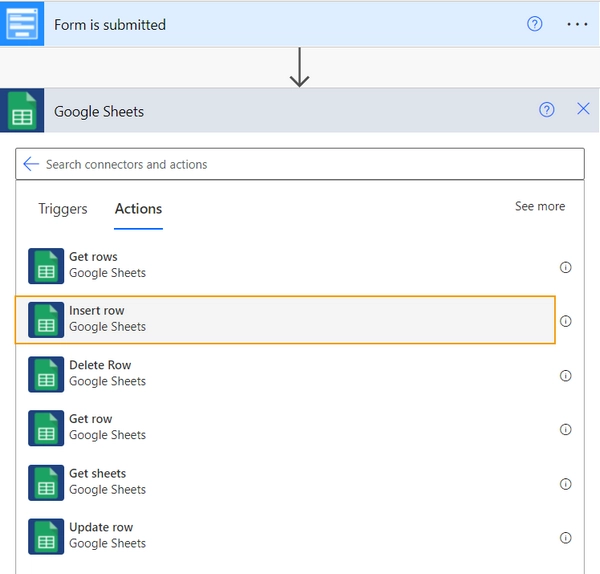Screen dimensions: 600x574
Task: Choose the Insert row action
Action: pos(285,320)
